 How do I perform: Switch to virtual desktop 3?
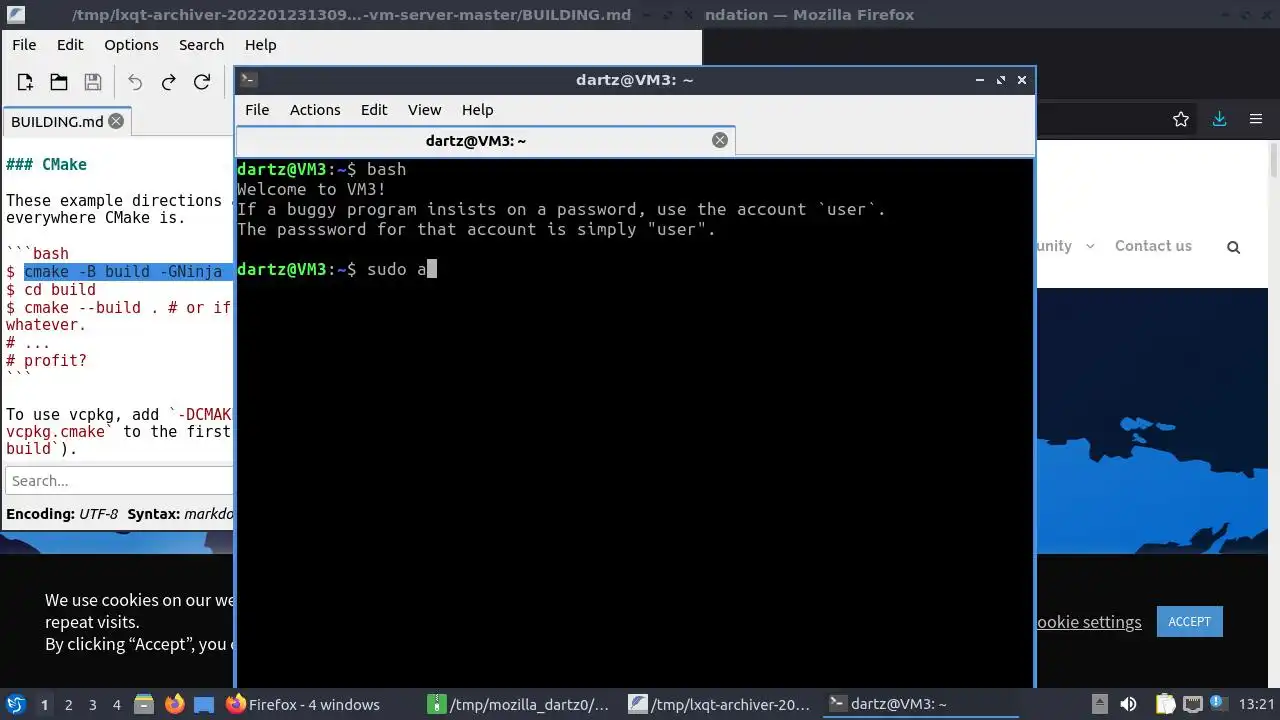pos(92,705)
